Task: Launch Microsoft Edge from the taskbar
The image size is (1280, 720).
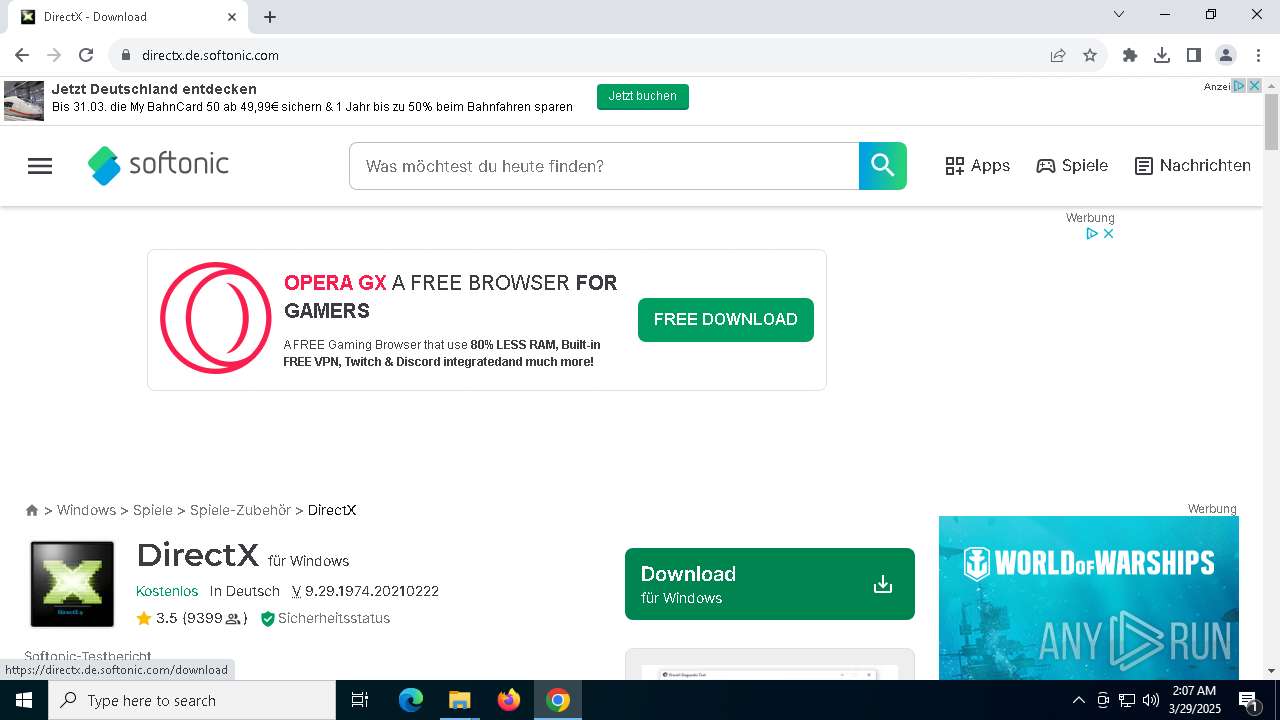Action: coord(411,700)
